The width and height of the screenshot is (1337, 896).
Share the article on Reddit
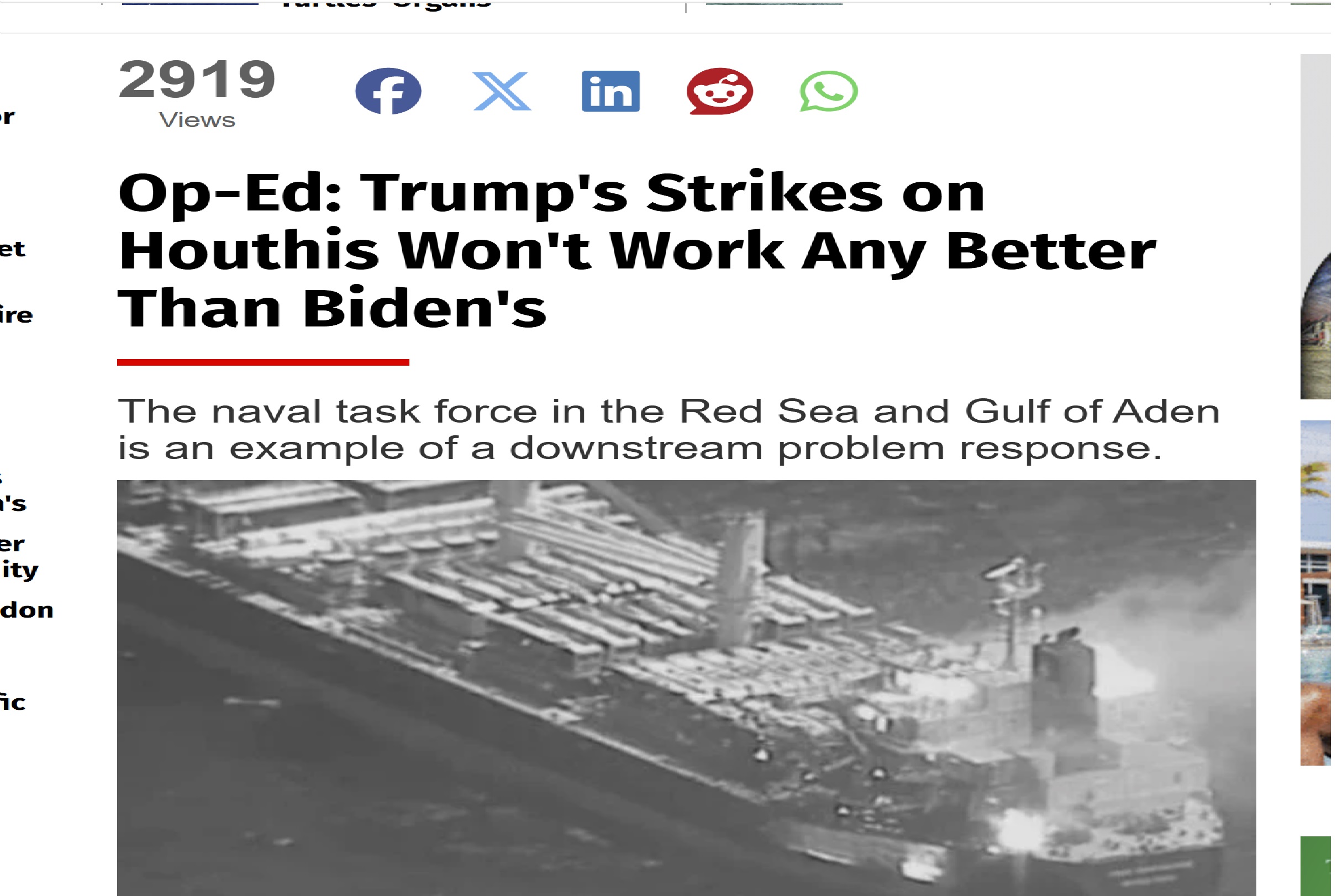(x=720, y=92)
